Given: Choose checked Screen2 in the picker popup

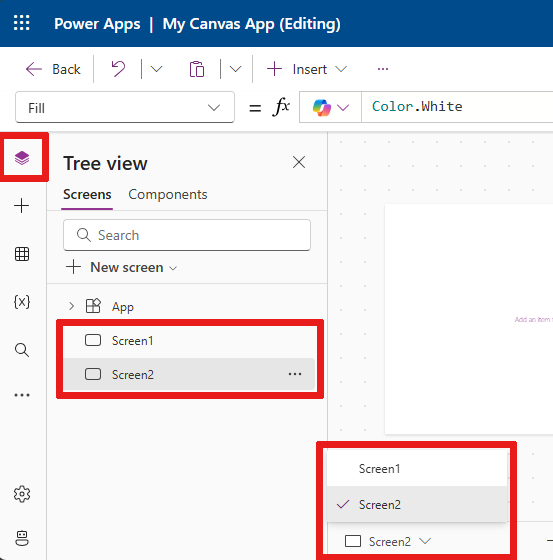Looking at the screenshot, I should point(417,504).
